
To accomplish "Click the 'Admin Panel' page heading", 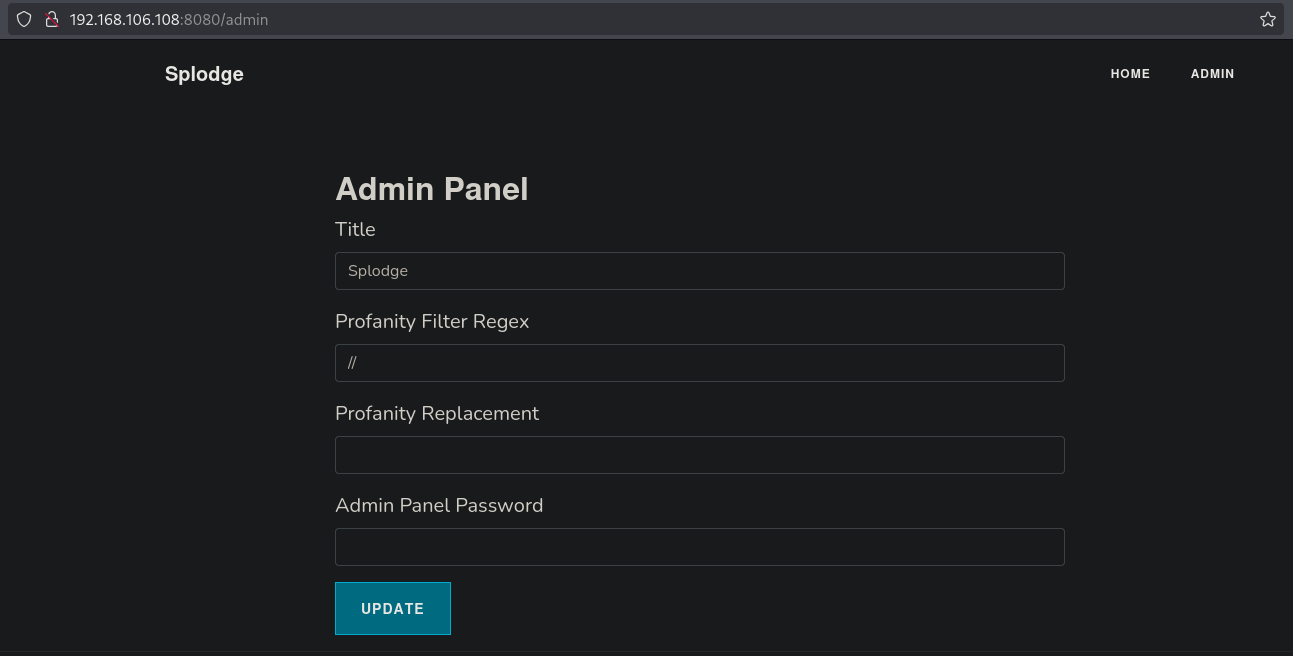I will click(x=431, y=189).
